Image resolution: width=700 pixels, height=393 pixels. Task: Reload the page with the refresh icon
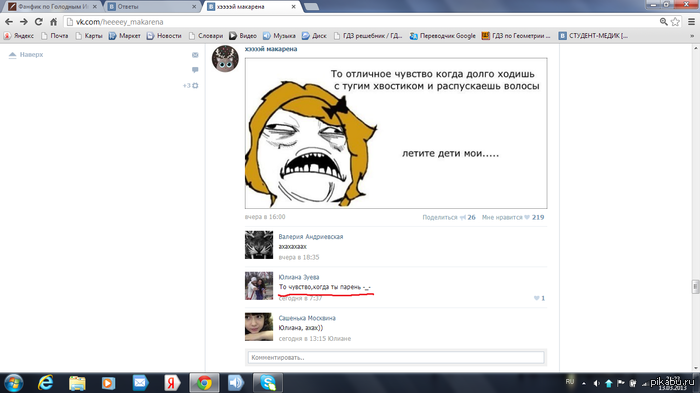pyautogui.click(x=38, y=21)
